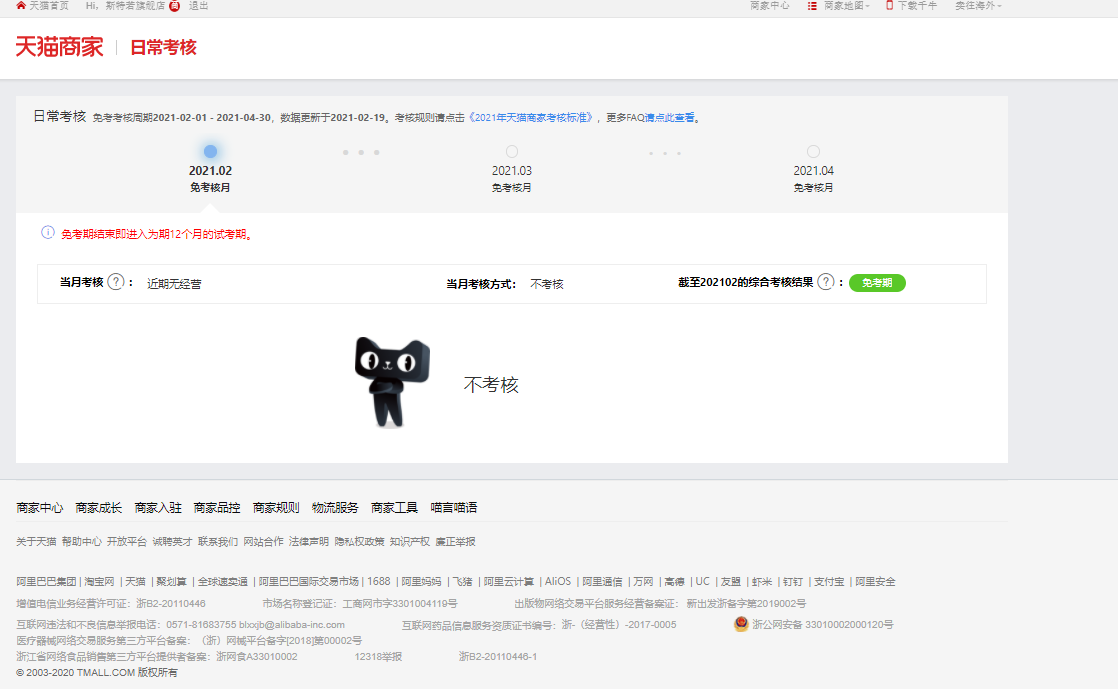Open the 全球速卖通 footer link

[x=223, y=582]
